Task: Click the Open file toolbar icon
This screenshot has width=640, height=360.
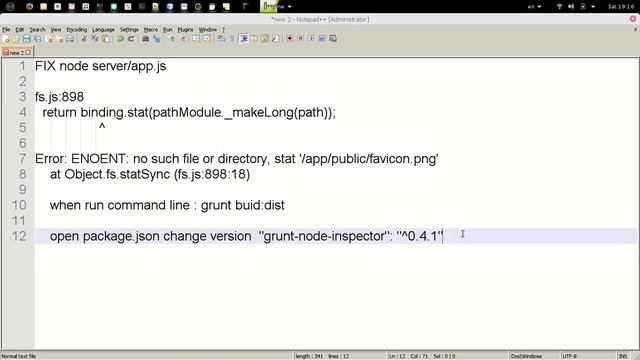Action: coord(16,39)
